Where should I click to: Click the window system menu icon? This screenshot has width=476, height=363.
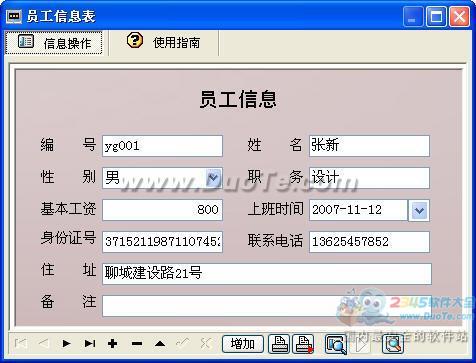pyautogui.click(x=14, y=16)
